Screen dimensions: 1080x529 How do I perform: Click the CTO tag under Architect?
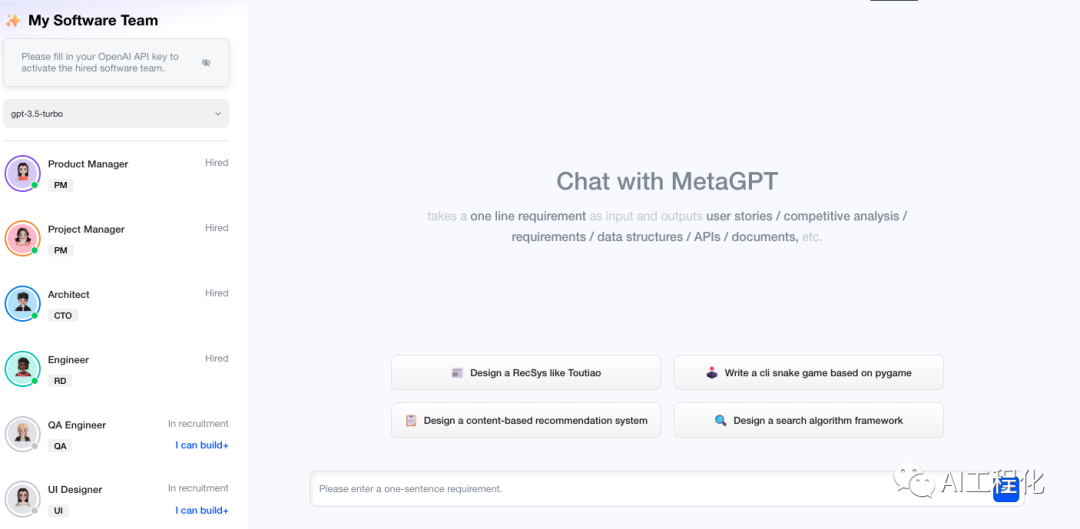[x=62, y=315]
